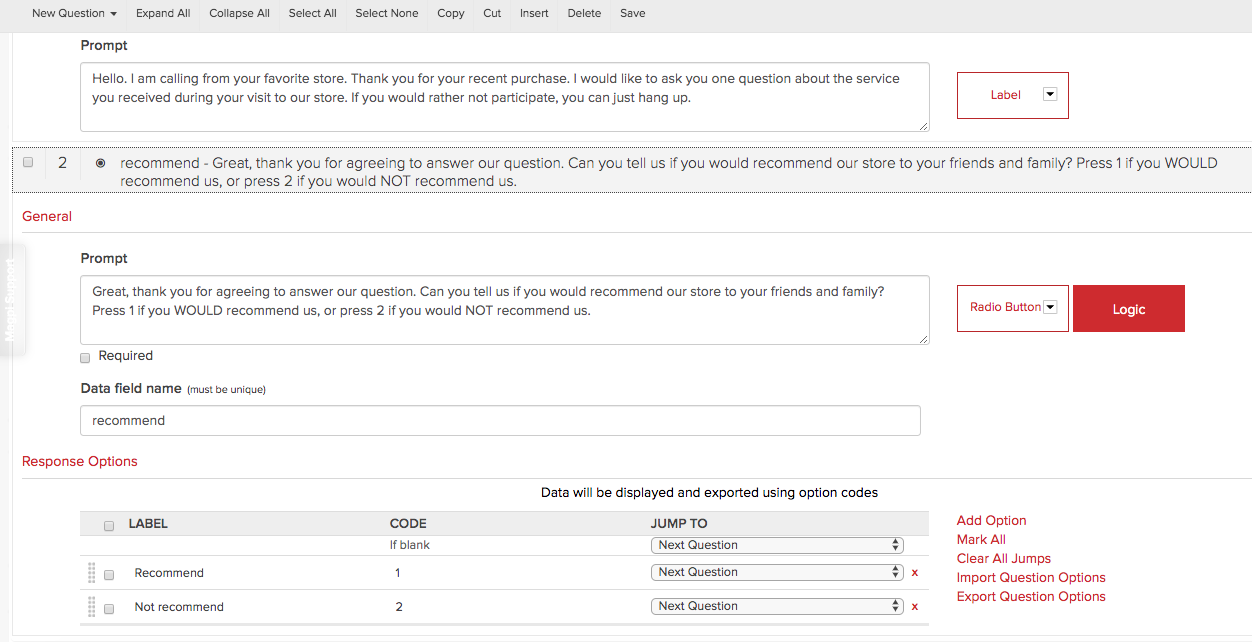Open the If blank Jump To dropdown
Screen dimensions: 1252x642
pyautogui.click(x=776, y=545)
